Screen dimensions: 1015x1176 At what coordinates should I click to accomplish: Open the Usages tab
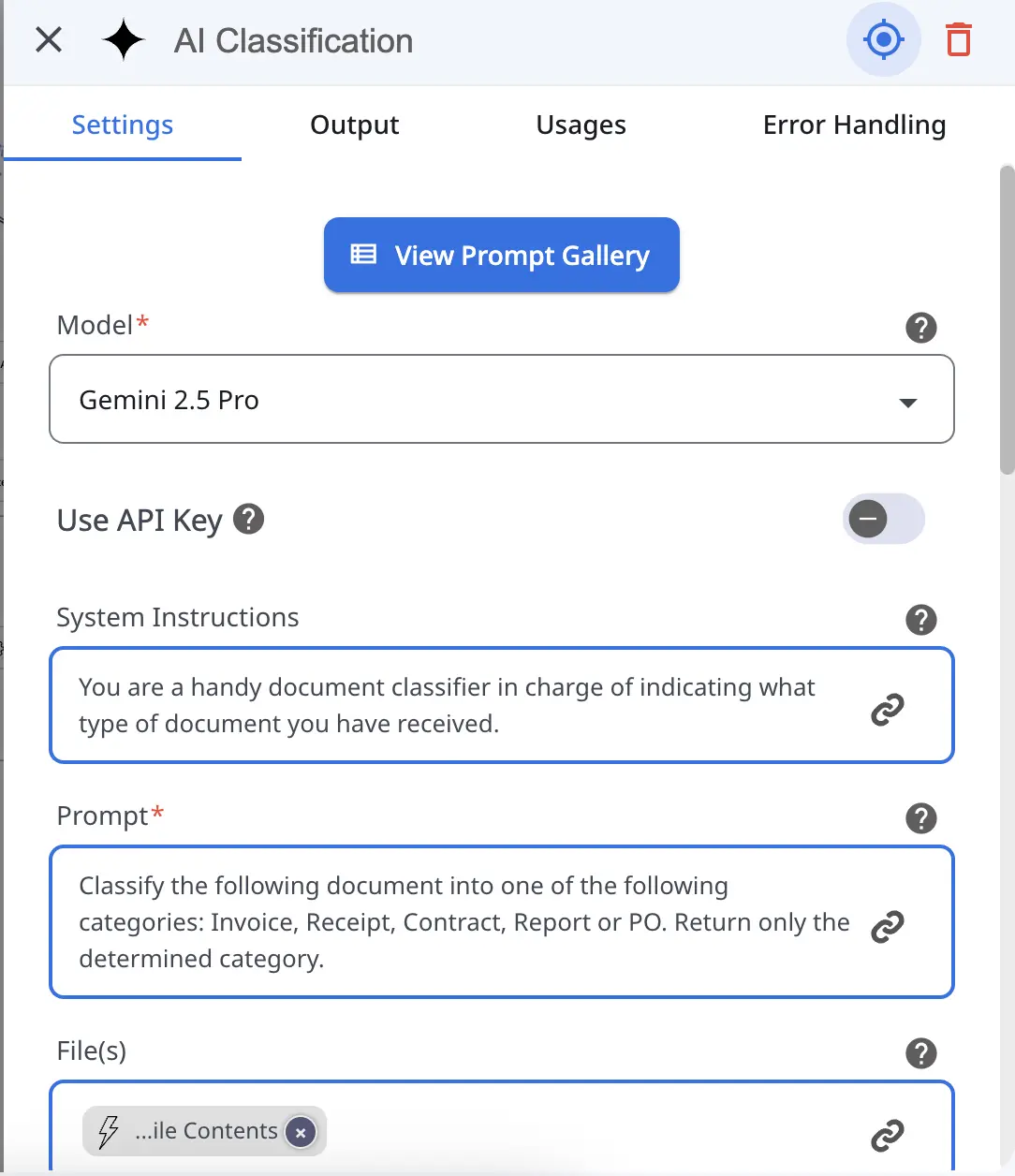(581, 125)
